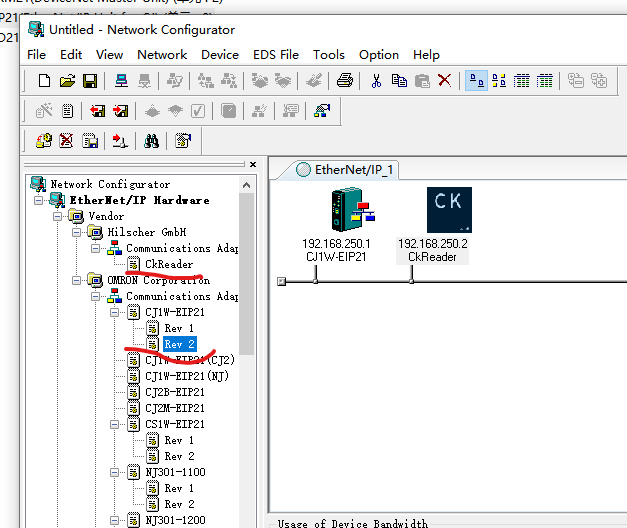Viewport: 627px width, 528px height.
Task: Click the hardware tree scroll-up arrow
Action: [x=247, y=185]
